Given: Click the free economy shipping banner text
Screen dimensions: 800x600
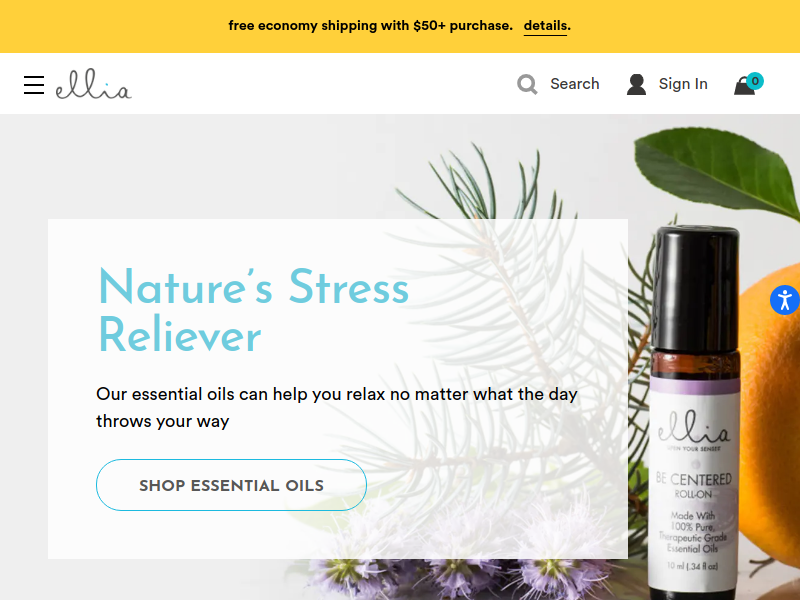Looking at the screenshot, I should (x=370, y=26).
